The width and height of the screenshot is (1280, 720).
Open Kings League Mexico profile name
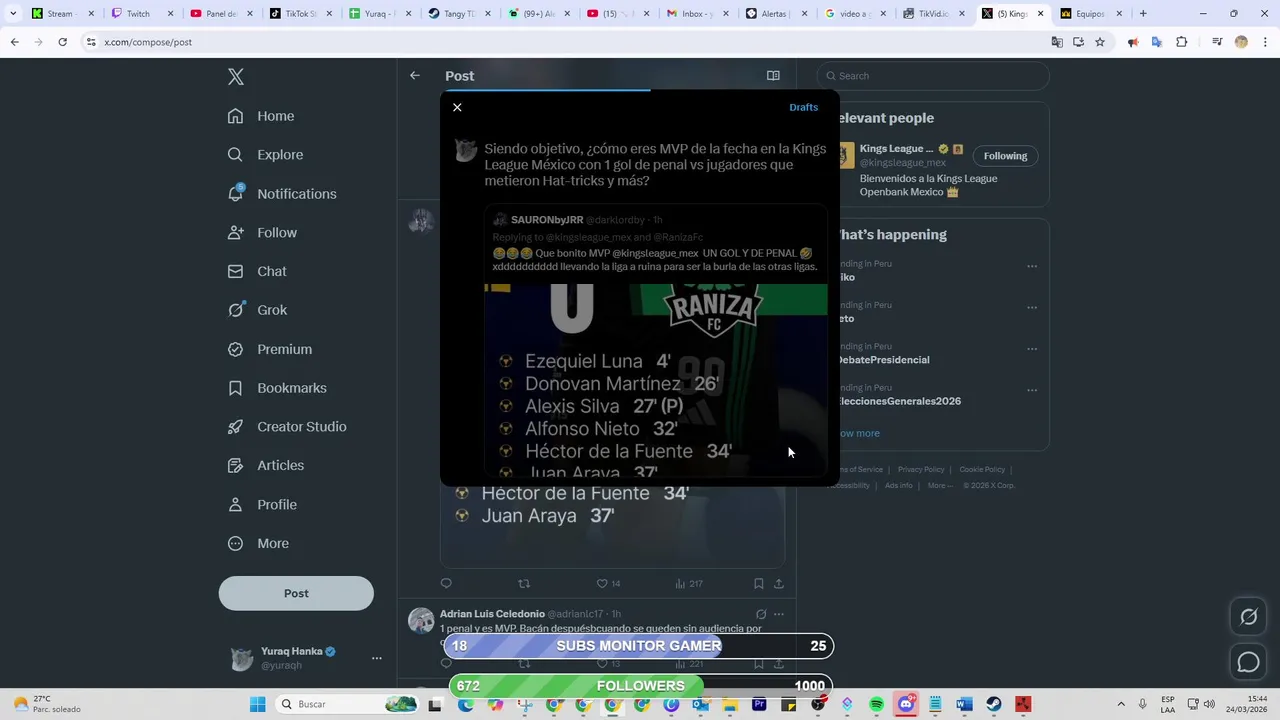point(896,149)
